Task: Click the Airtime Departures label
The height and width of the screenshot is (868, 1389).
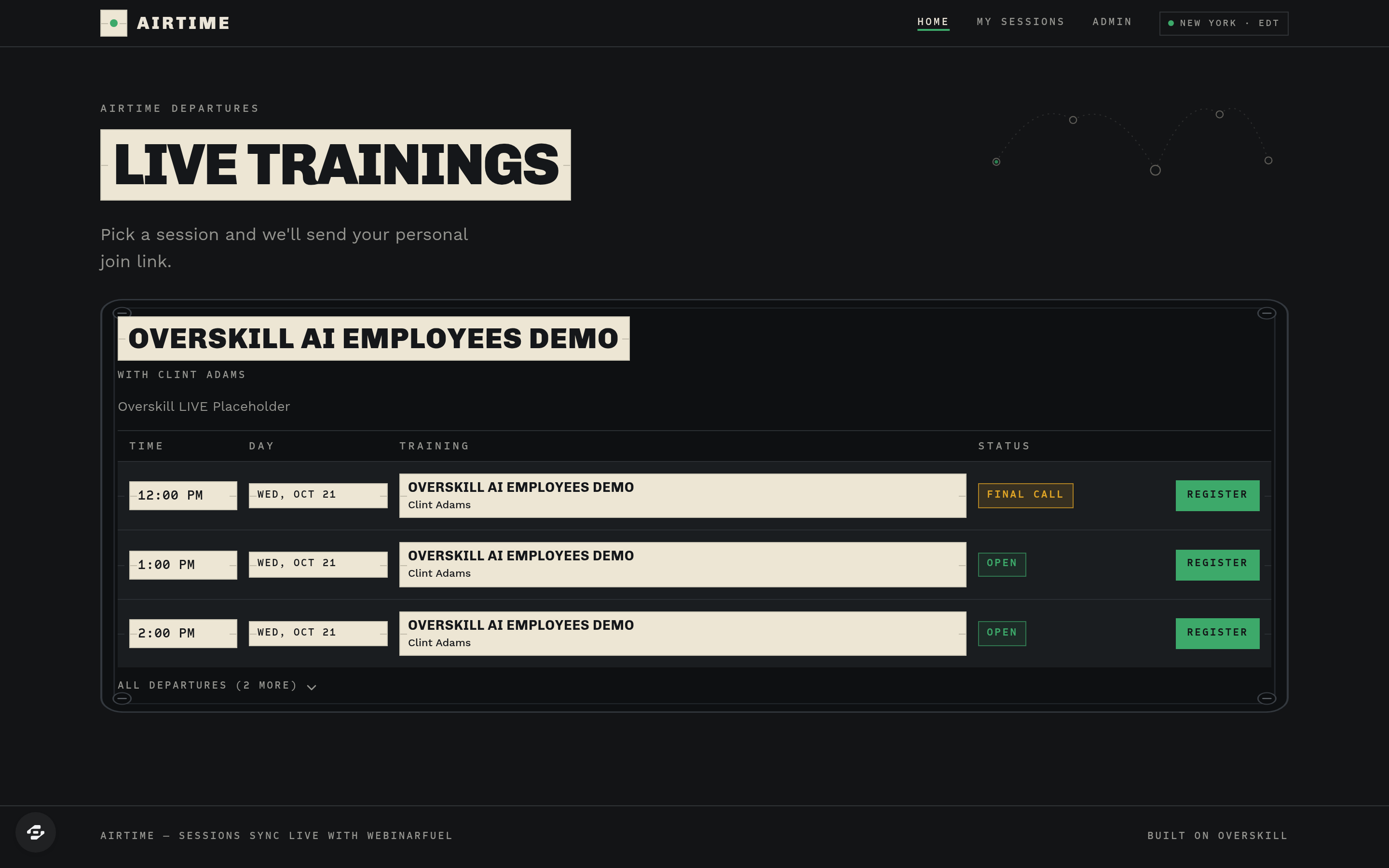Action: 179,108
